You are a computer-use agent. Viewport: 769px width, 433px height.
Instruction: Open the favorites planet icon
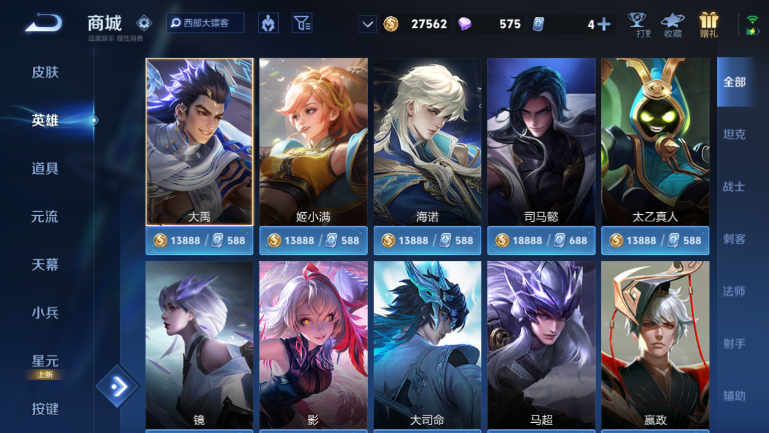point(672,25)
